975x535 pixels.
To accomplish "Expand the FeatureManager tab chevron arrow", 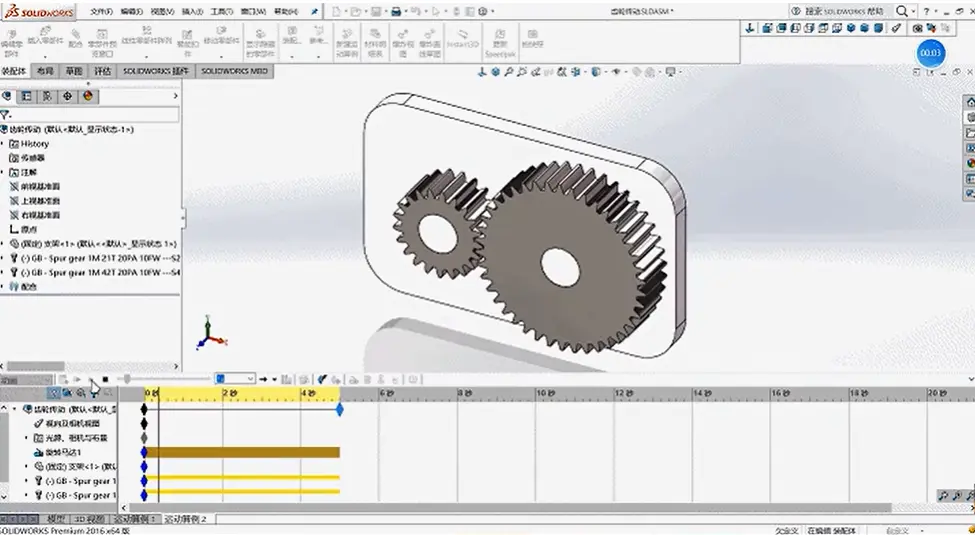I will coord(175,96).
